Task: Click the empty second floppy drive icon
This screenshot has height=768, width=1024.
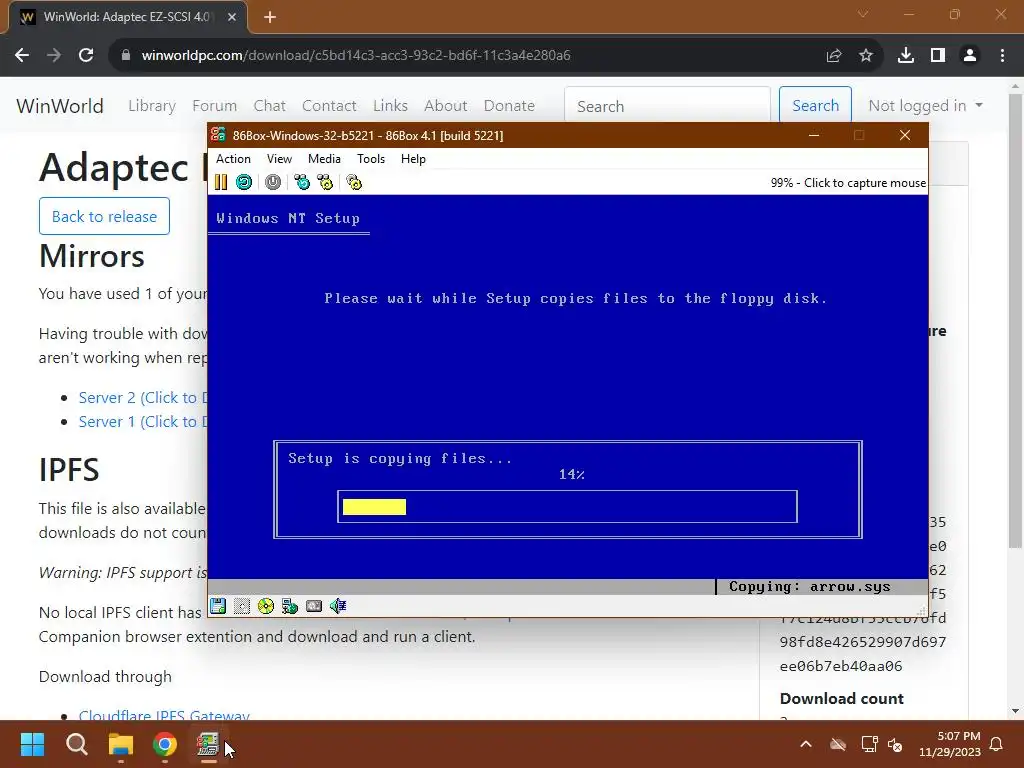Action: (242, 606)
